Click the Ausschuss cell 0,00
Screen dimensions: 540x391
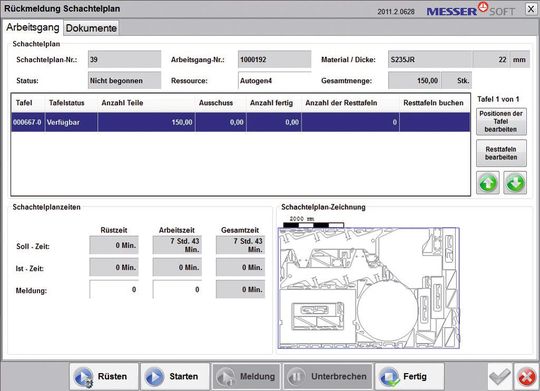click(221, 122)
